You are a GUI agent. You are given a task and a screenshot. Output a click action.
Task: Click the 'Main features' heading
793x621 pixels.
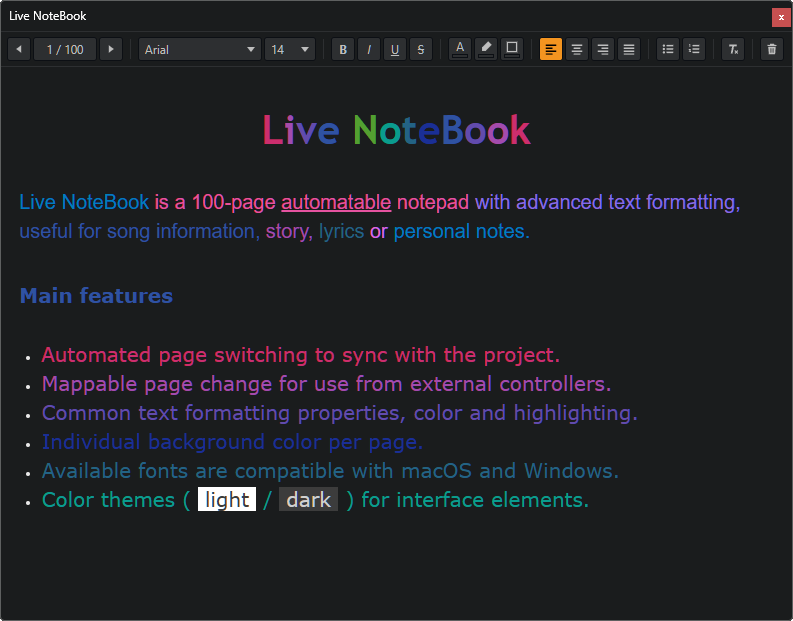pos(96,296)
